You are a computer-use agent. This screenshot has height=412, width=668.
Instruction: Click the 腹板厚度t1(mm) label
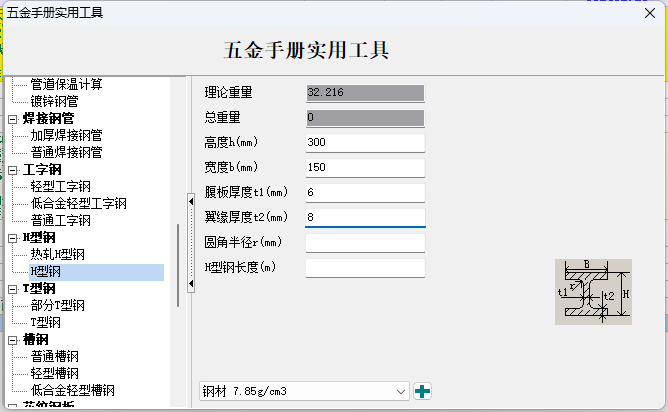point(246,192)
